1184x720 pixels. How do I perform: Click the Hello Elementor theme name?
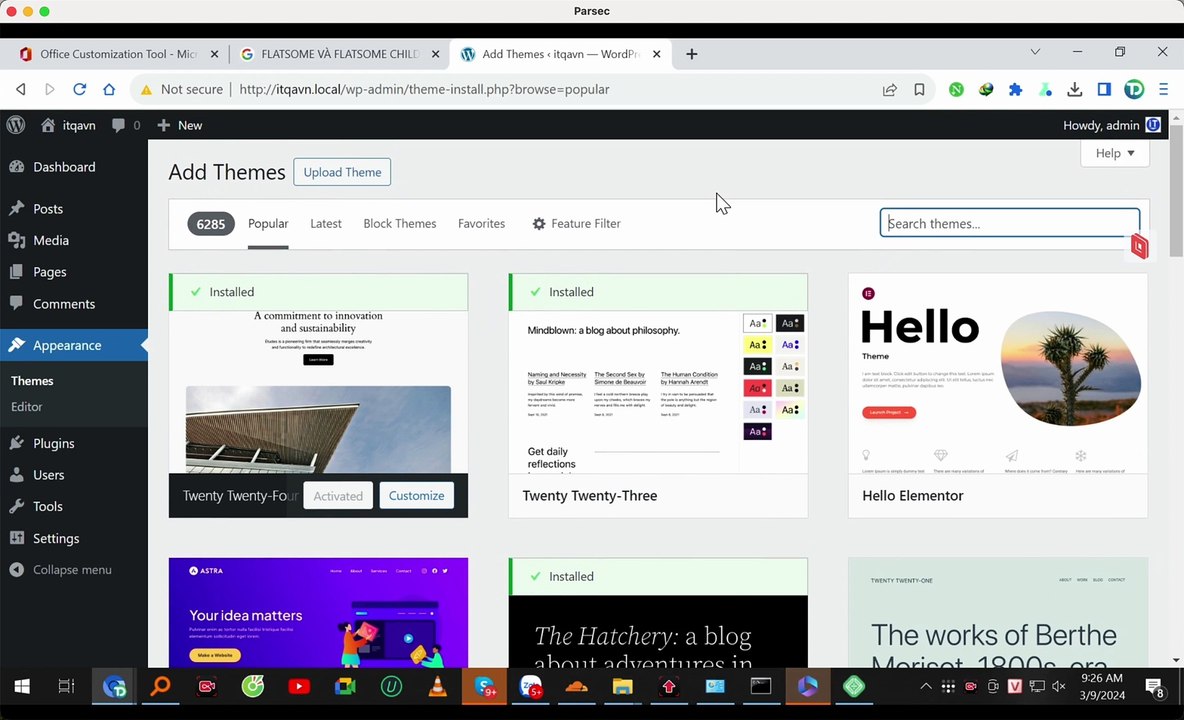point(913,495)
